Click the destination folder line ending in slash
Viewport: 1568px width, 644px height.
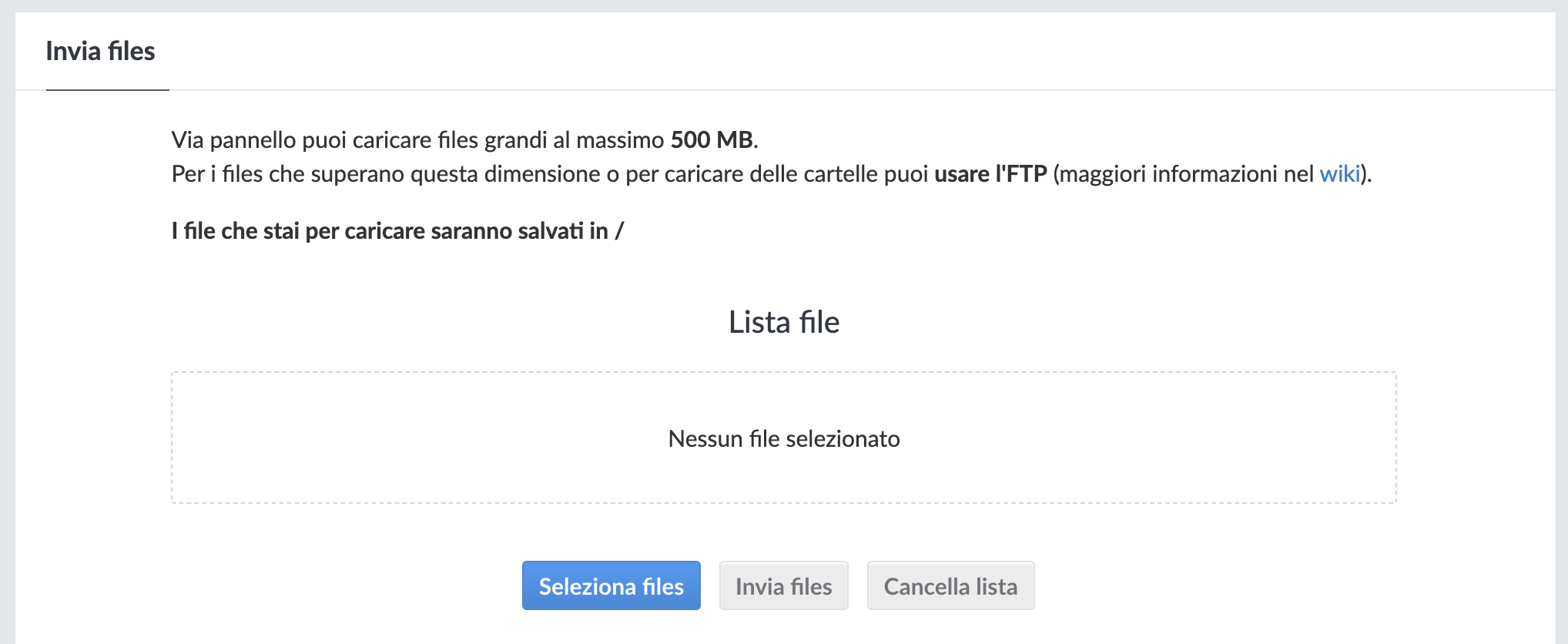[x=397, y=231]
